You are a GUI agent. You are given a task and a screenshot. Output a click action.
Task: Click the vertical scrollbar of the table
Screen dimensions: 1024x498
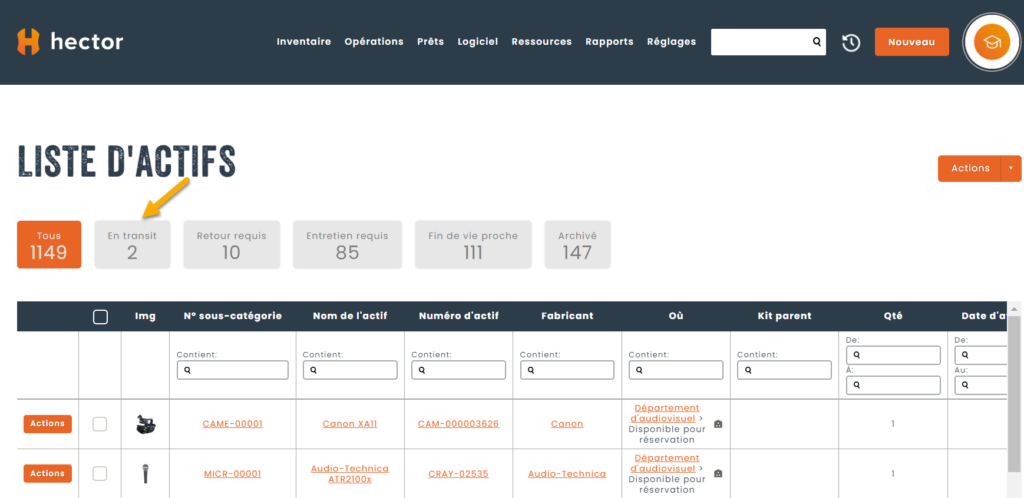pos(1014,400)
